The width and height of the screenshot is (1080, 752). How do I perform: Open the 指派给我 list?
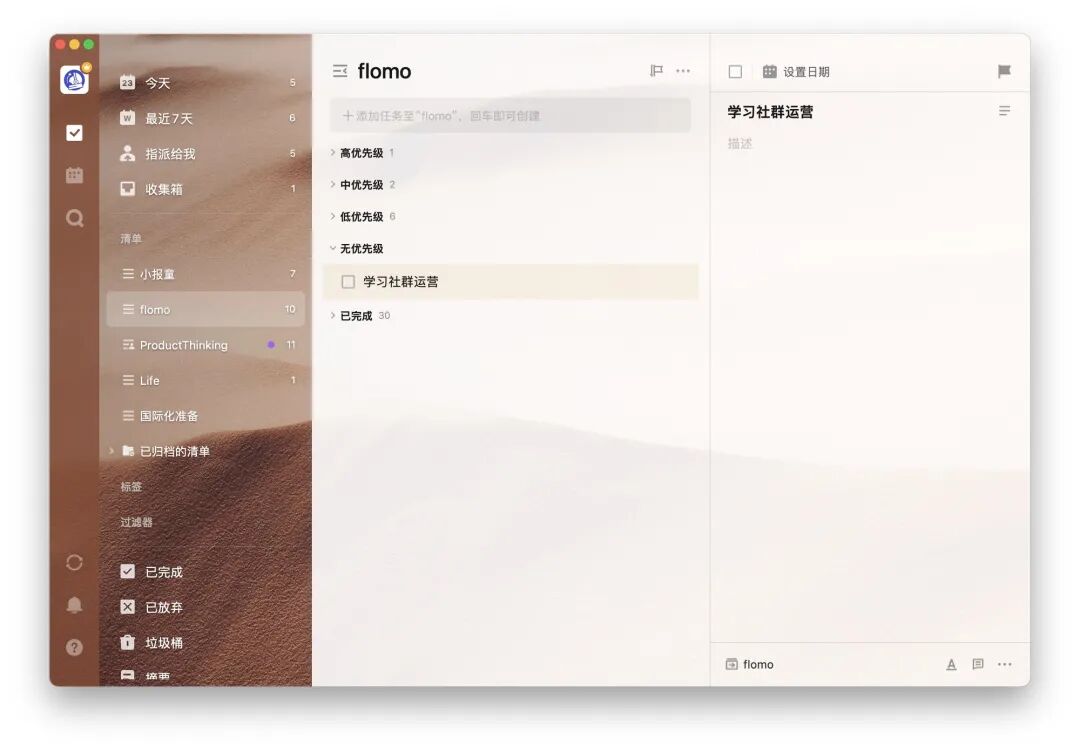pyautogui.click(x=206, y=154)
